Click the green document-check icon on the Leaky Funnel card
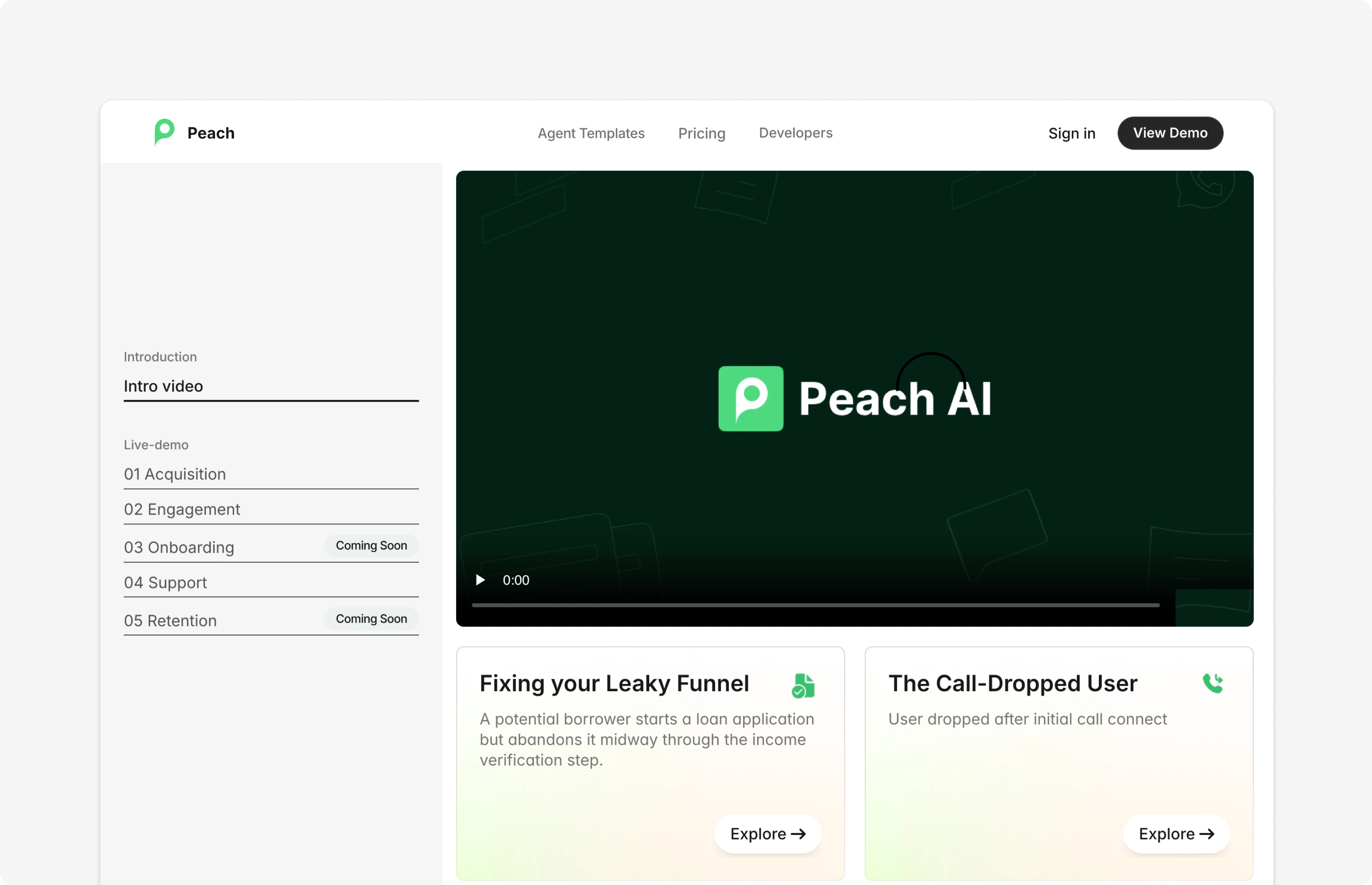The width and height of the screenshot is (1372, 885). click(803, 685)
